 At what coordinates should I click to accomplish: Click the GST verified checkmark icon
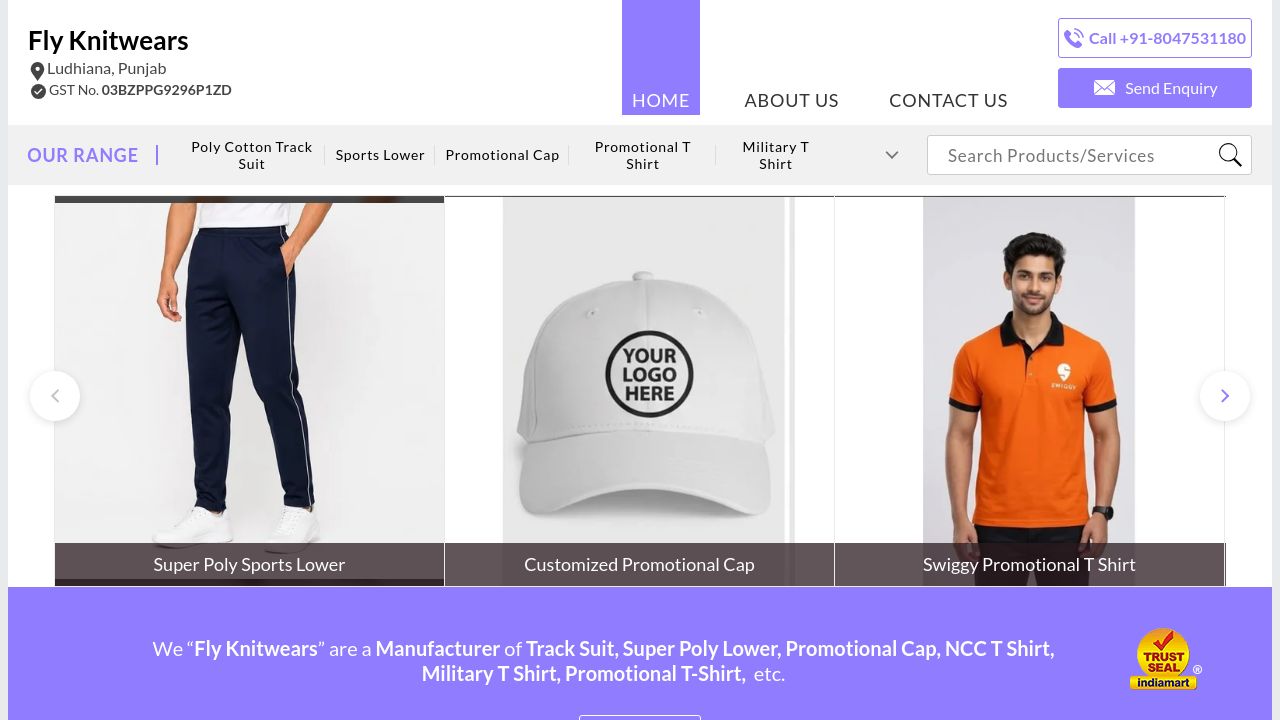pos(38,91)
